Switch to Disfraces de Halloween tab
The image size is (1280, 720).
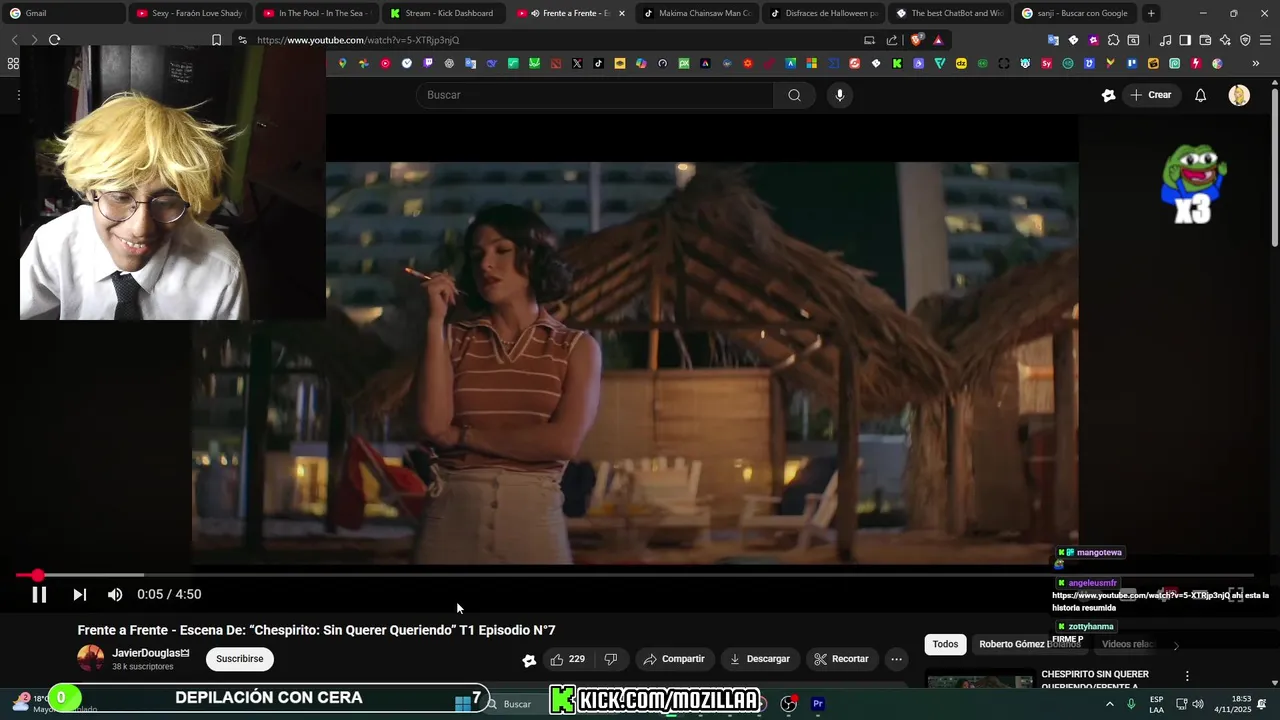(825, 13)
